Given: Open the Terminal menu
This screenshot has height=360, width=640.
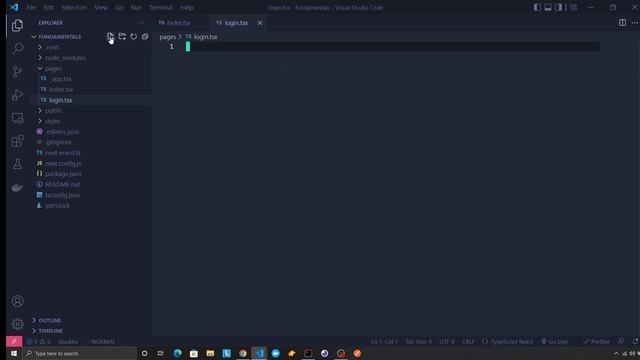Looking at the screenshot, I should 161,7.
